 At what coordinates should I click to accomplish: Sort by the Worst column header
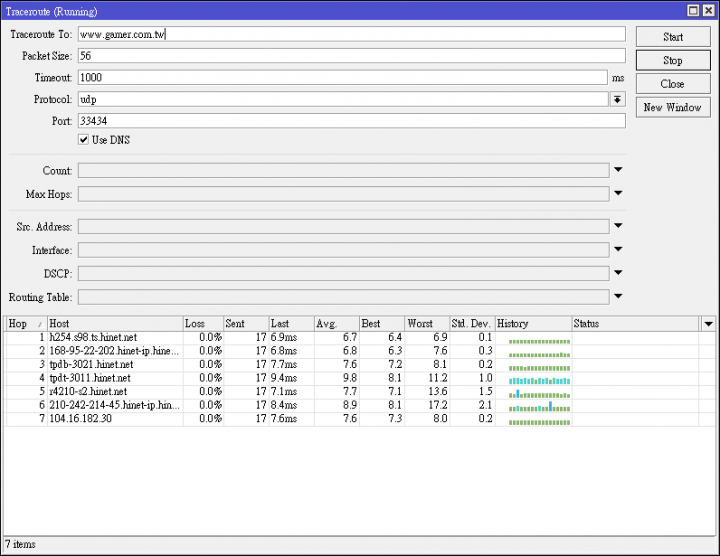coord(427,324)
